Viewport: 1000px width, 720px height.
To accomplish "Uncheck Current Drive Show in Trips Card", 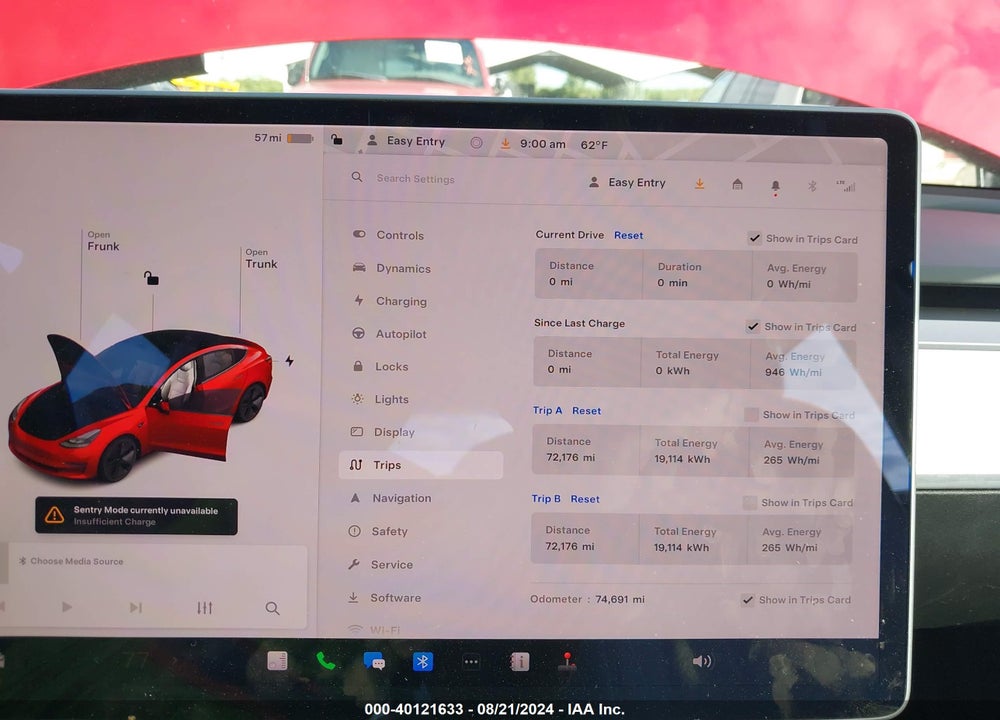I will coord(754,238).
